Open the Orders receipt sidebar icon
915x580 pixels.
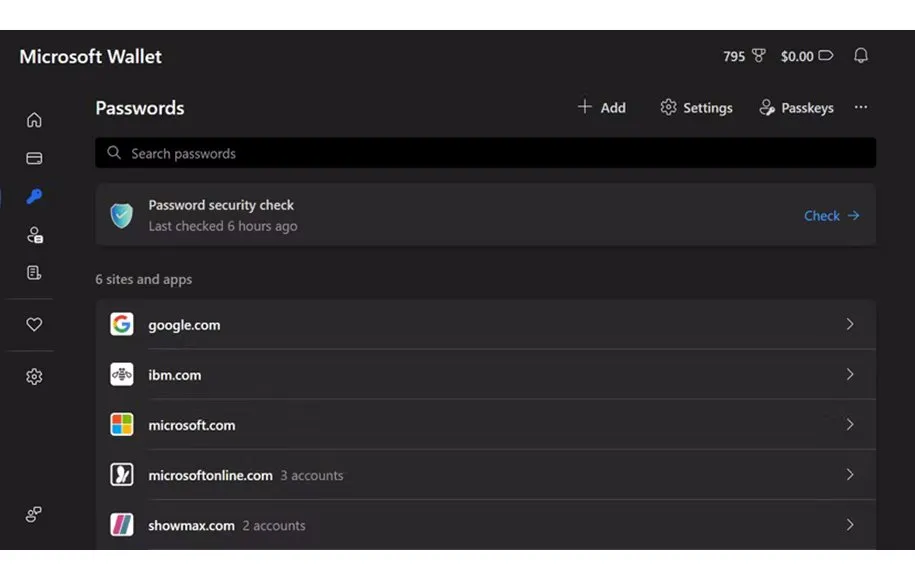(x=34, y=273)
